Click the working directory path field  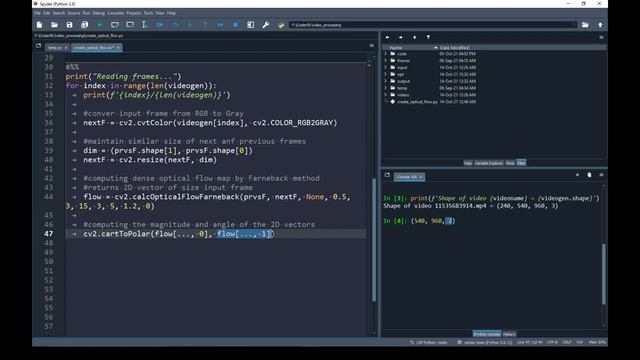[x=432, y=25]
